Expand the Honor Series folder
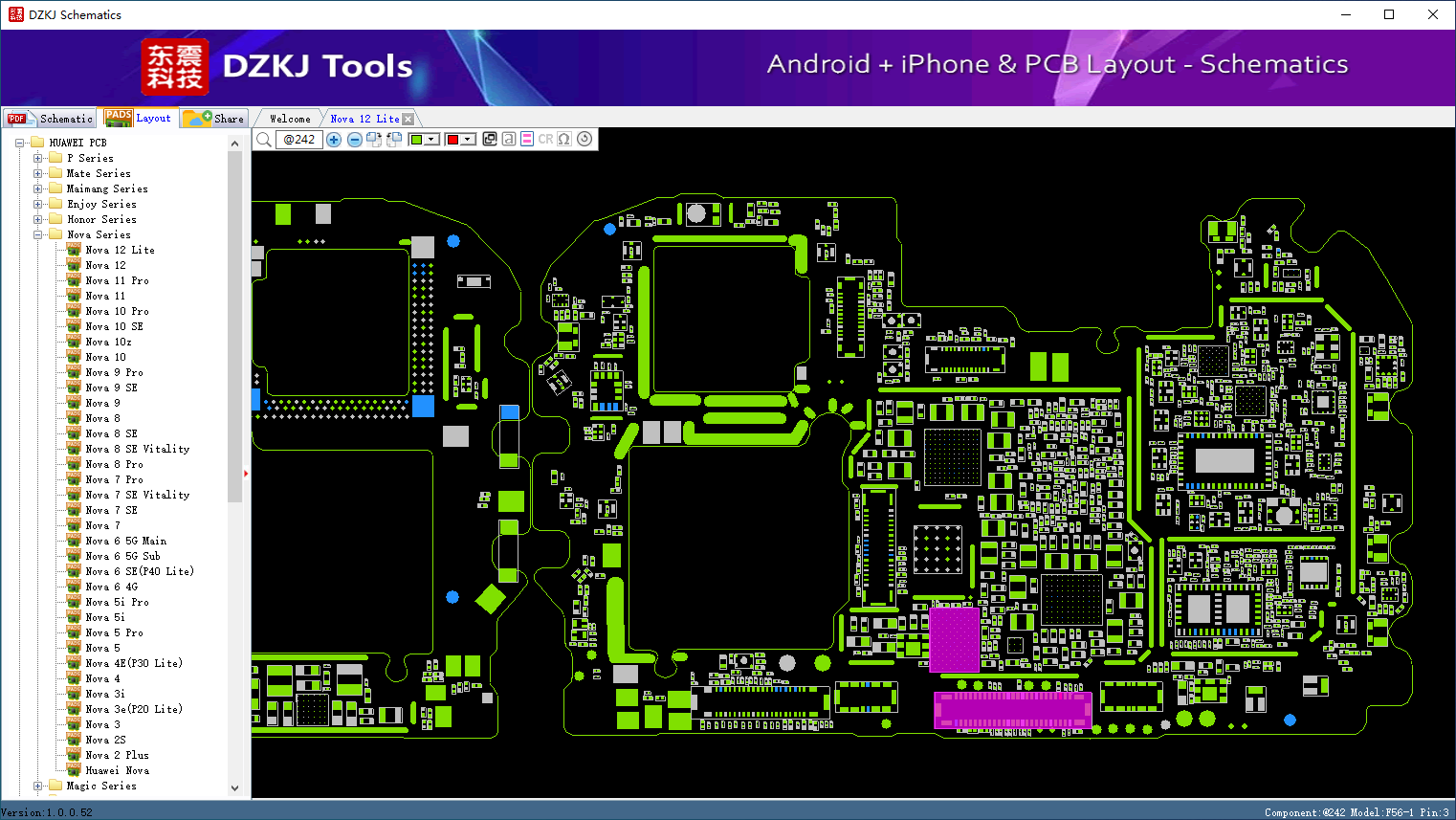Image resolution: width=1456 pixels, height=820 pixels. (x=37, y=219)
